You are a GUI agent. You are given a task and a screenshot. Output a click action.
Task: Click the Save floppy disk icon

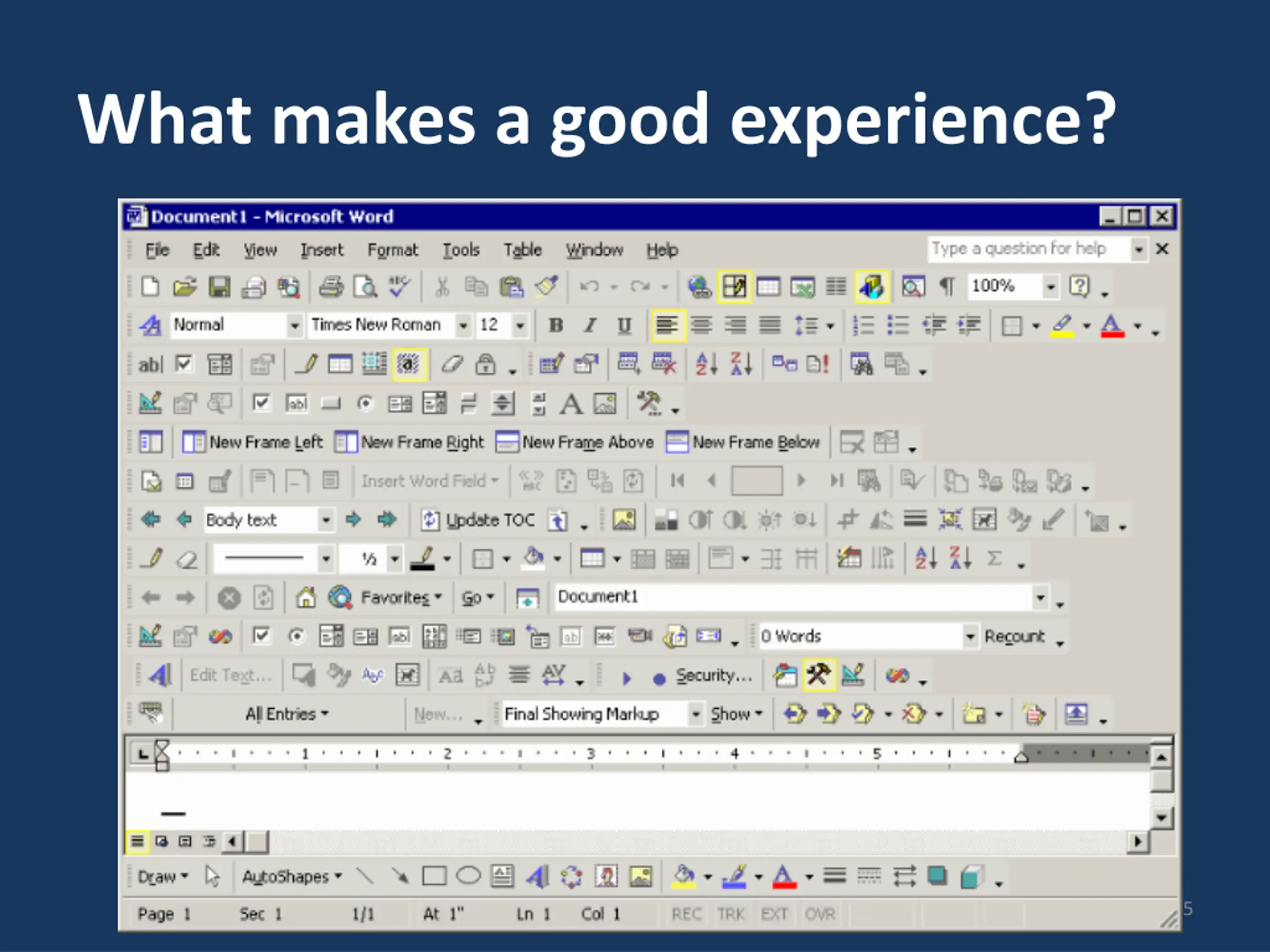click(219, 287)
